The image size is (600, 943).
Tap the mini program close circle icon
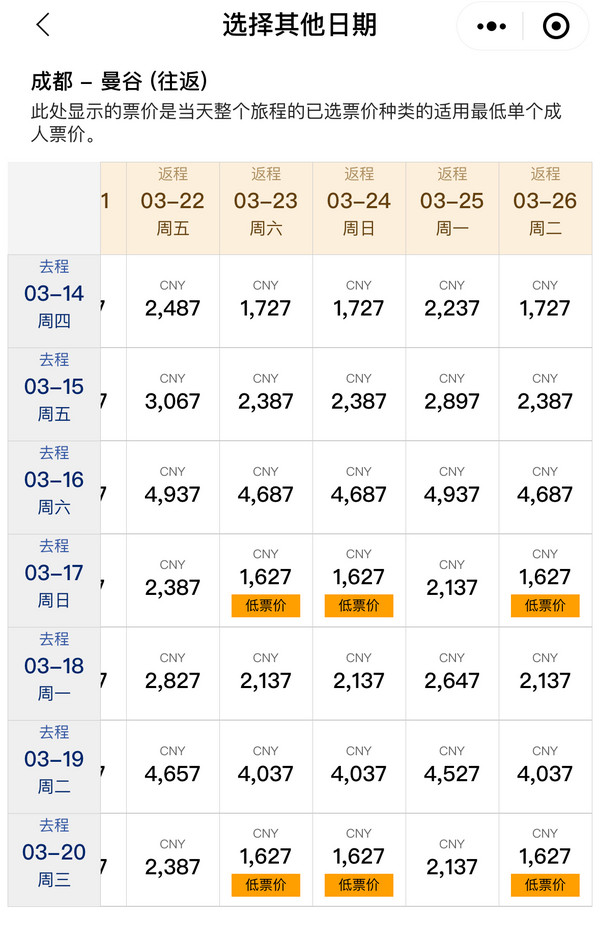pos(556,26)
